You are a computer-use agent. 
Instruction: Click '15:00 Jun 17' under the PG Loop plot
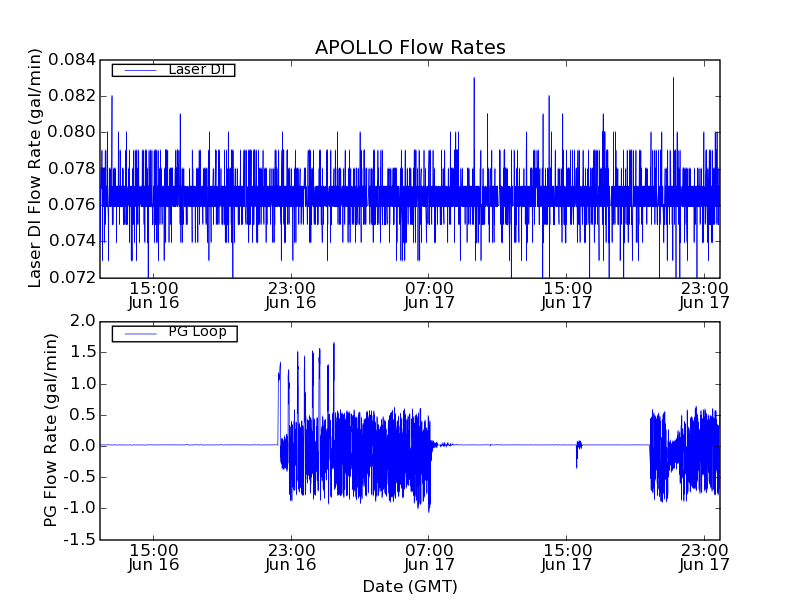click(x=566, y=557)
